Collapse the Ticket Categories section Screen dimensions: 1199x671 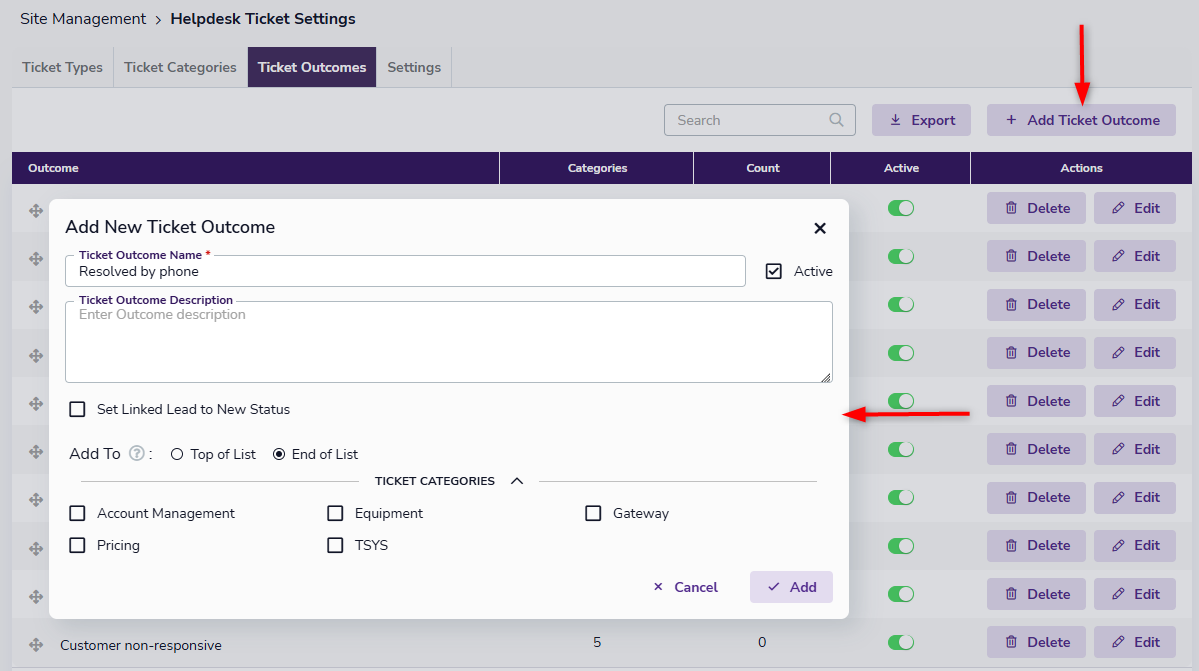(x=517, y=481)
